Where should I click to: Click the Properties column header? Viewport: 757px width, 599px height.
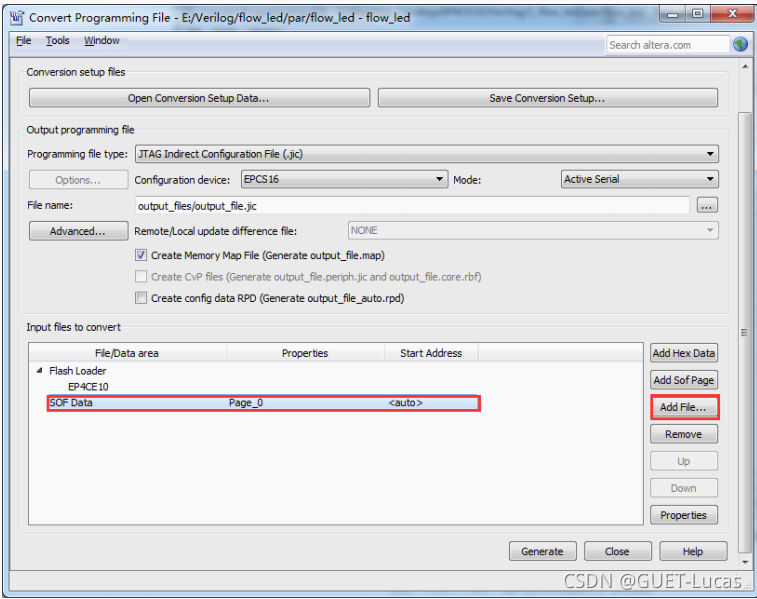(305, 353)
